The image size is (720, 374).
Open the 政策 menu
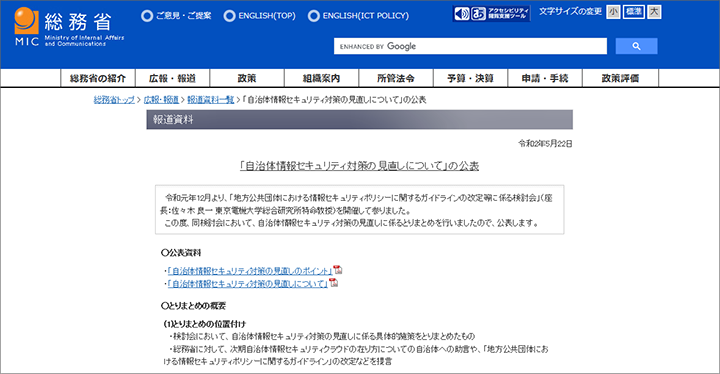pyautogui.click(x=247, y=78)
